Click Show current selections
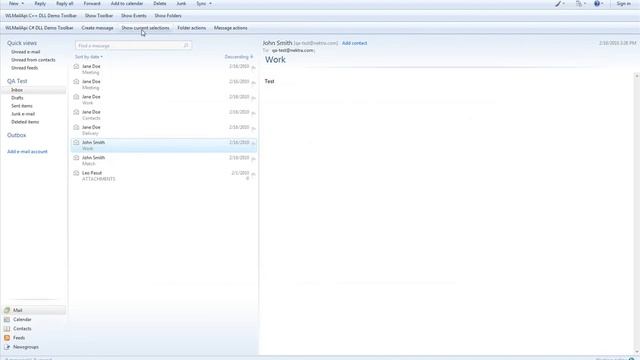This screenshot has height=360, width=640. point(145,28)
